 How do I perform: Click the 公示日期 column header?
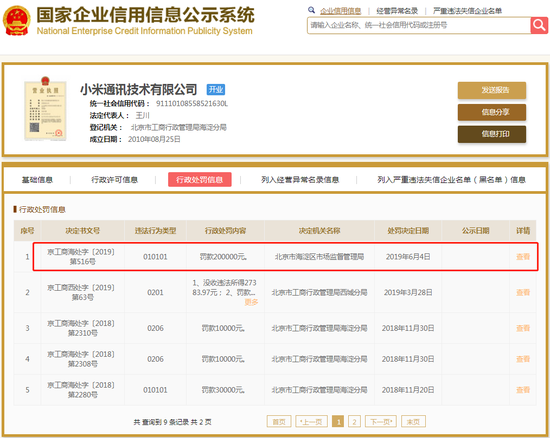(x=475, y=231)
